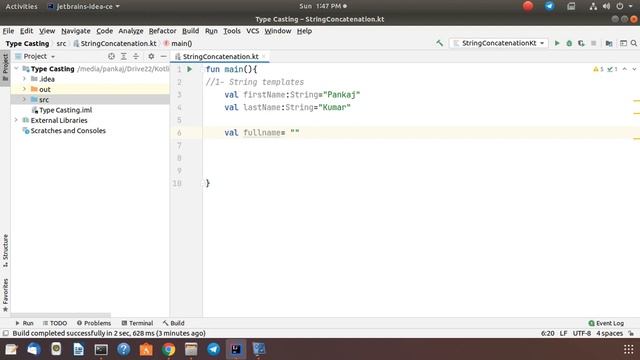Open the Favorites side tool window
The width and height of the screenshot is (640, 360).
[5, 295]
